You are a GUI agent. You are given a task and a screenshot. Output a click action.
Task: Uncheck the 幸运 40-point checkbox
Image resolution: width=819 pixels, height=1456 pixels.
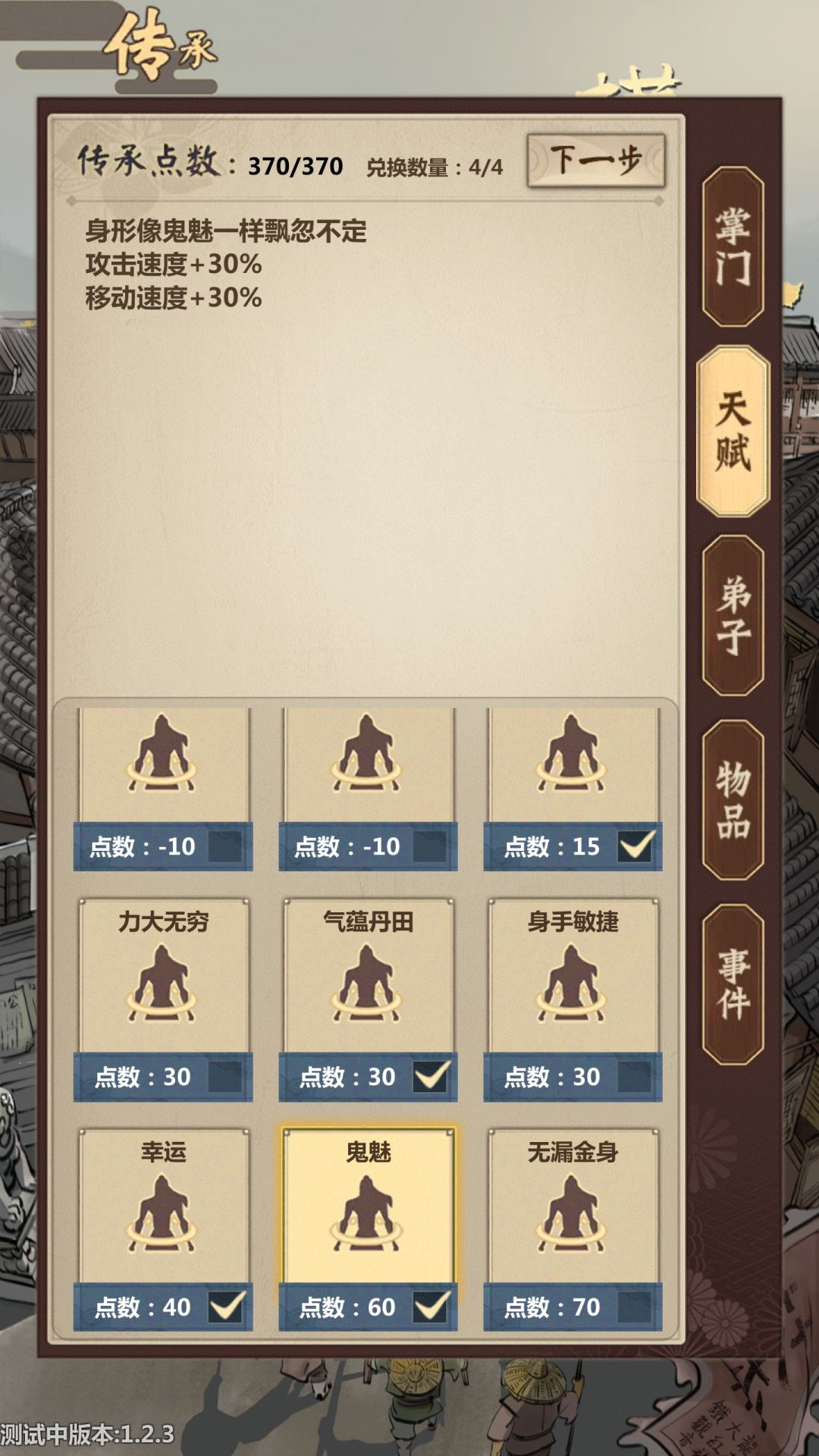click(226, 1307)
